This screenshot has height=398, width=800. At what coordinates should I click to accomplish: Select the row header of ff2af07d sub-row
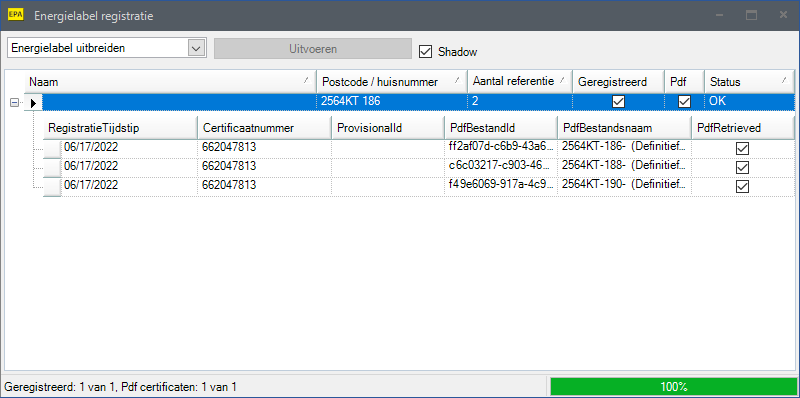(x=52, y=149)
